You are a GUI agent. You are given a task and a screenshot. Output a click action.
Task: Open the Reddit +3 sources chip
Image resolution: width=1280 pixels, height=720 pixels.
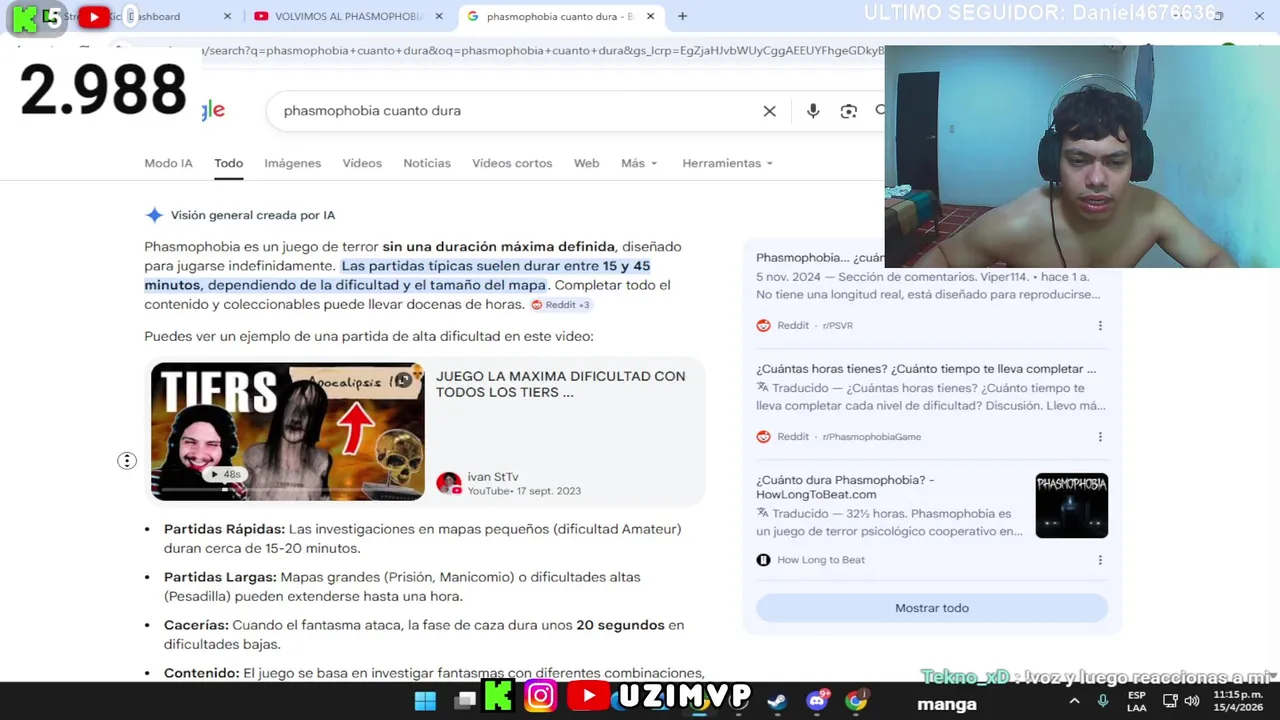click(560, 305)
